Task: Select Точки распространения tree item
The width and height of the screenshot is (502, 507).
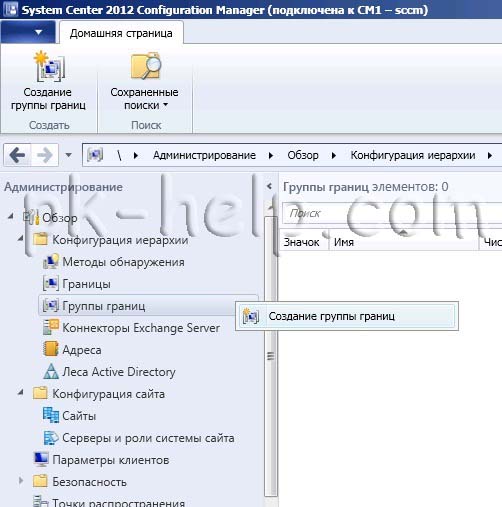Action: (x=118, y=502)
